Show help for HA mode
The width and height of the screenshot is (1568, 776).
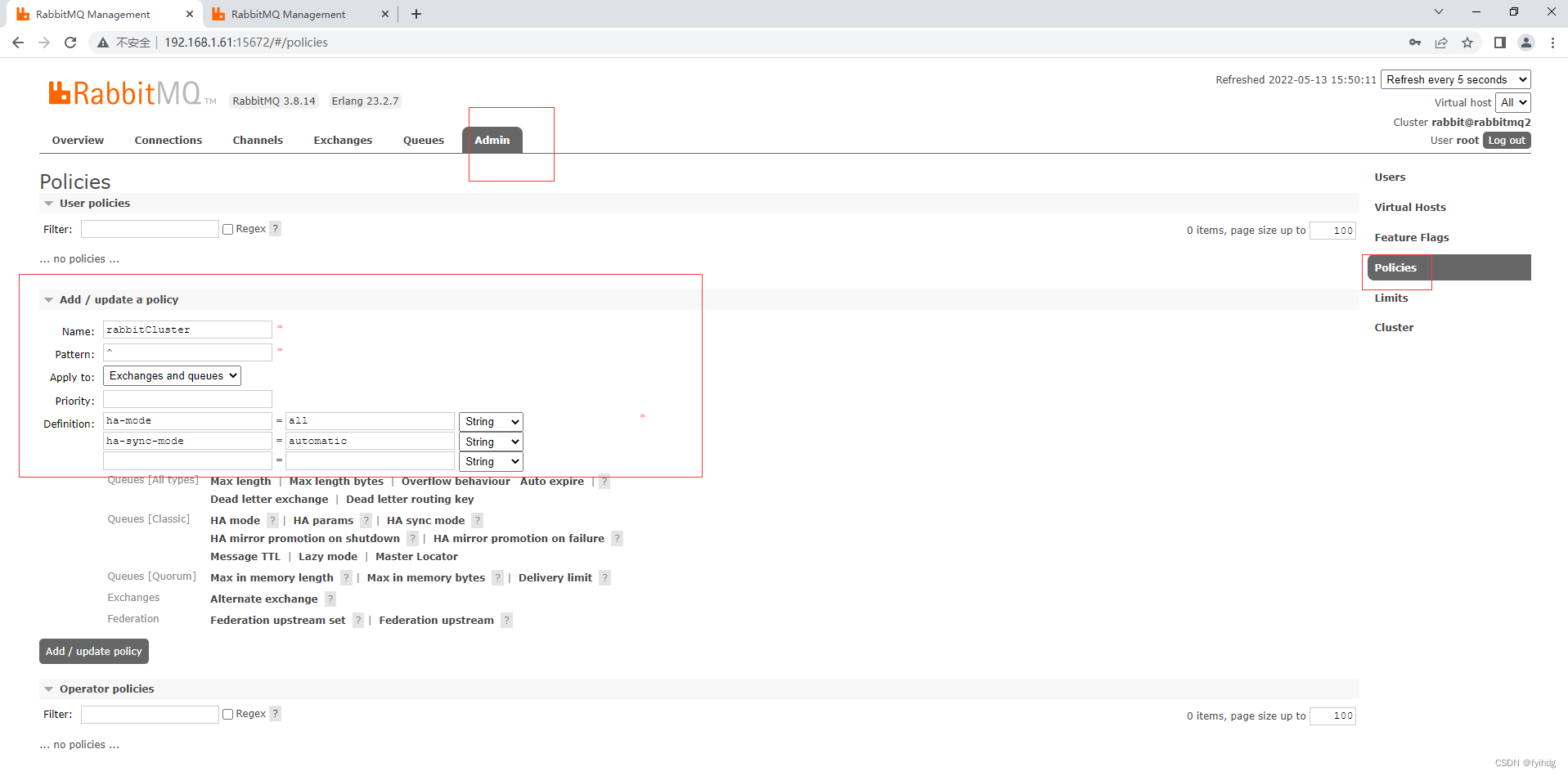point(272,520)
